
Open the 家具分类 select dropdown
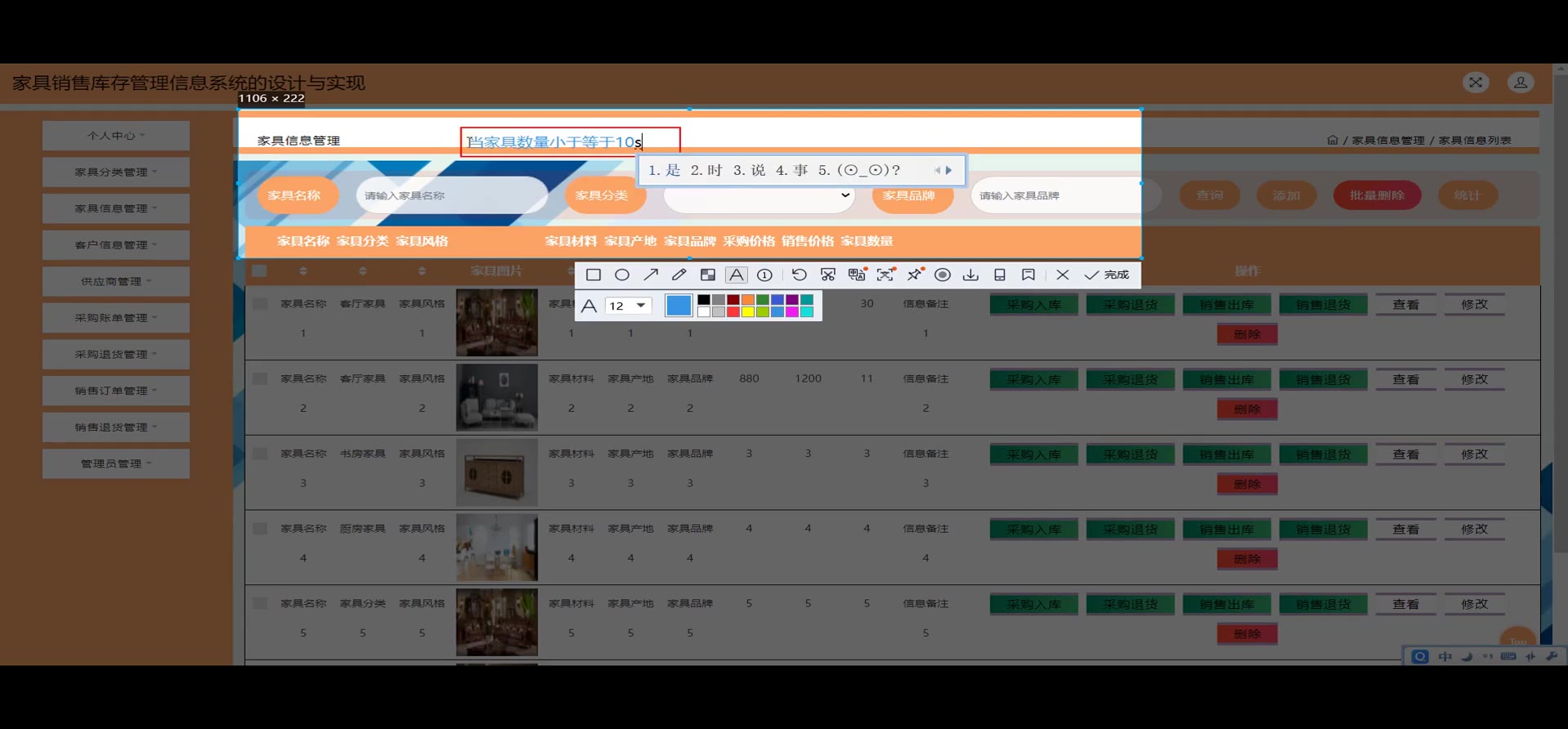point(759,195)
